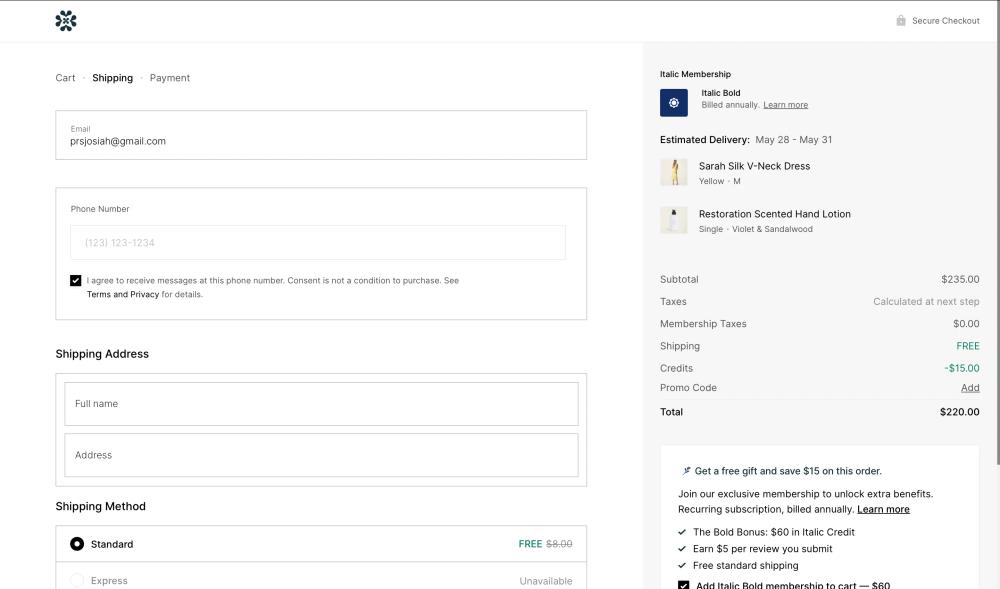
Task: Uncheck the agree to receive messages checkbox
Action: pyautogui.click(x=76, y=280)
